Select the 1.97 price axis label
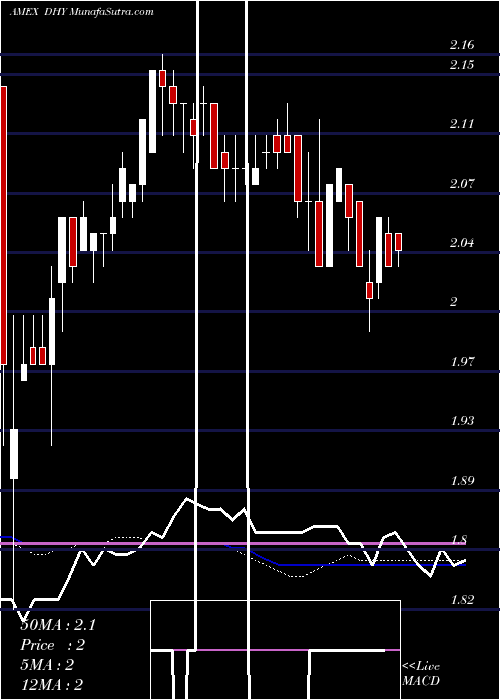The height and width of the screenshot is (700, 500). coord(462,361)
